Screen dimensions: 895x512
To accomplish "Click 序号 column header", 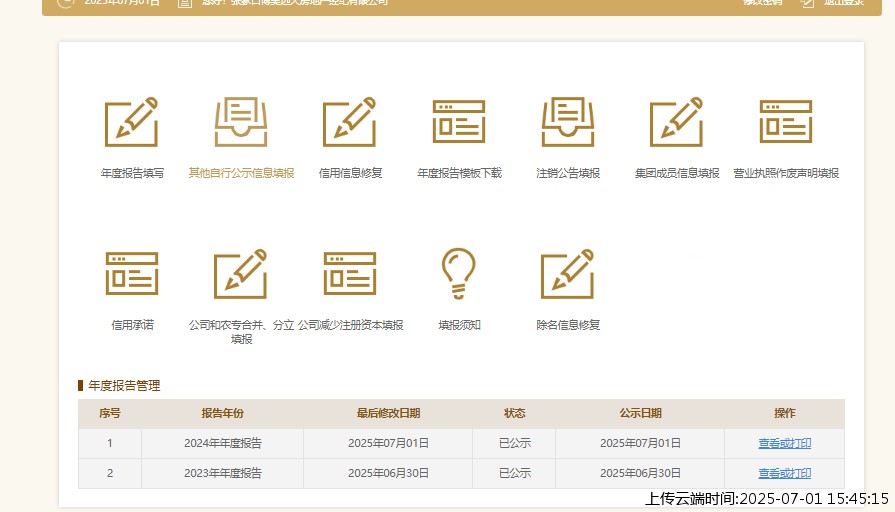I will pyautogui.click(x=110, y=413).
